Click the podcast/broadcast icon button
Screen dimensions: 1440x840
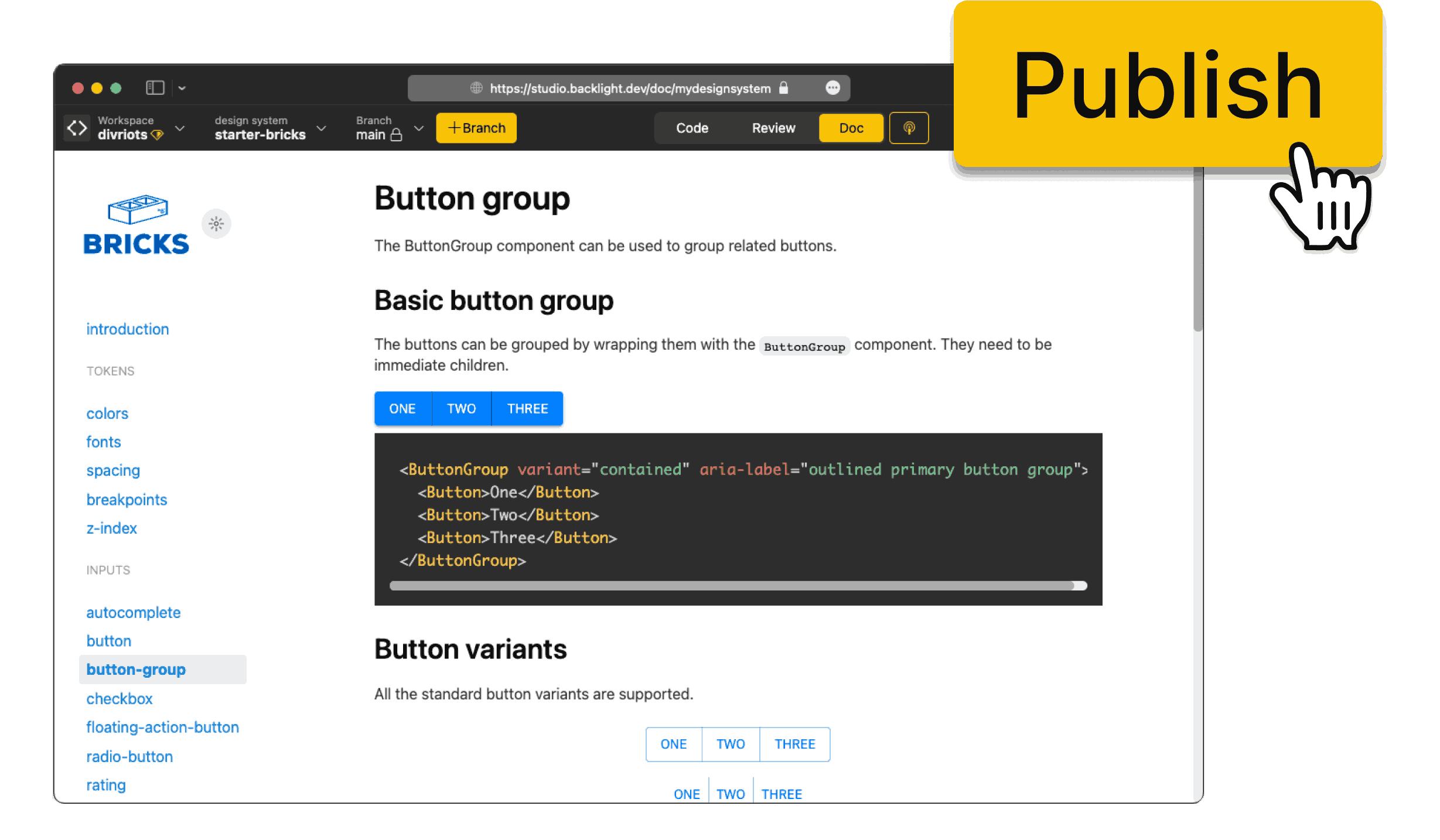[x=909, y=128]
